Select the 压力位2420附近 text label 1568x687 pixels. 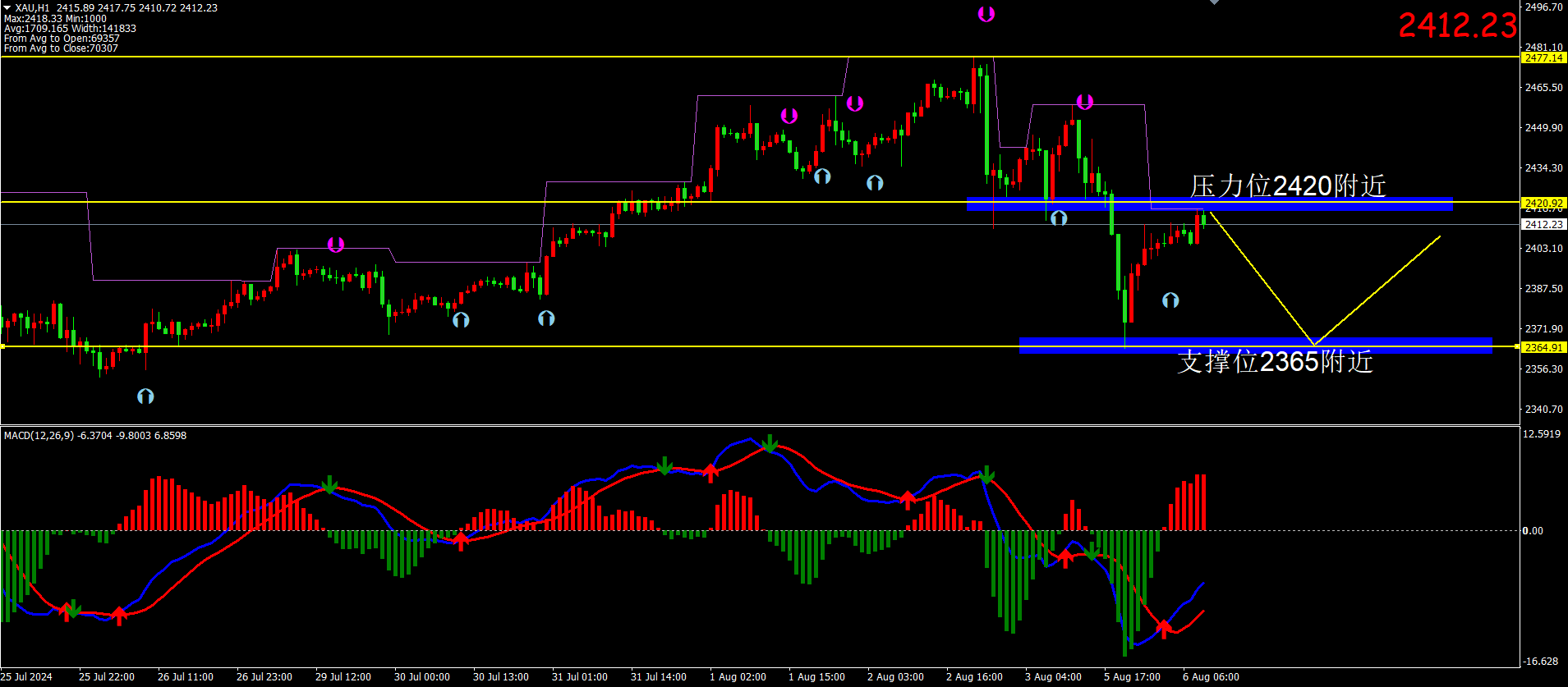[1287, 185]
